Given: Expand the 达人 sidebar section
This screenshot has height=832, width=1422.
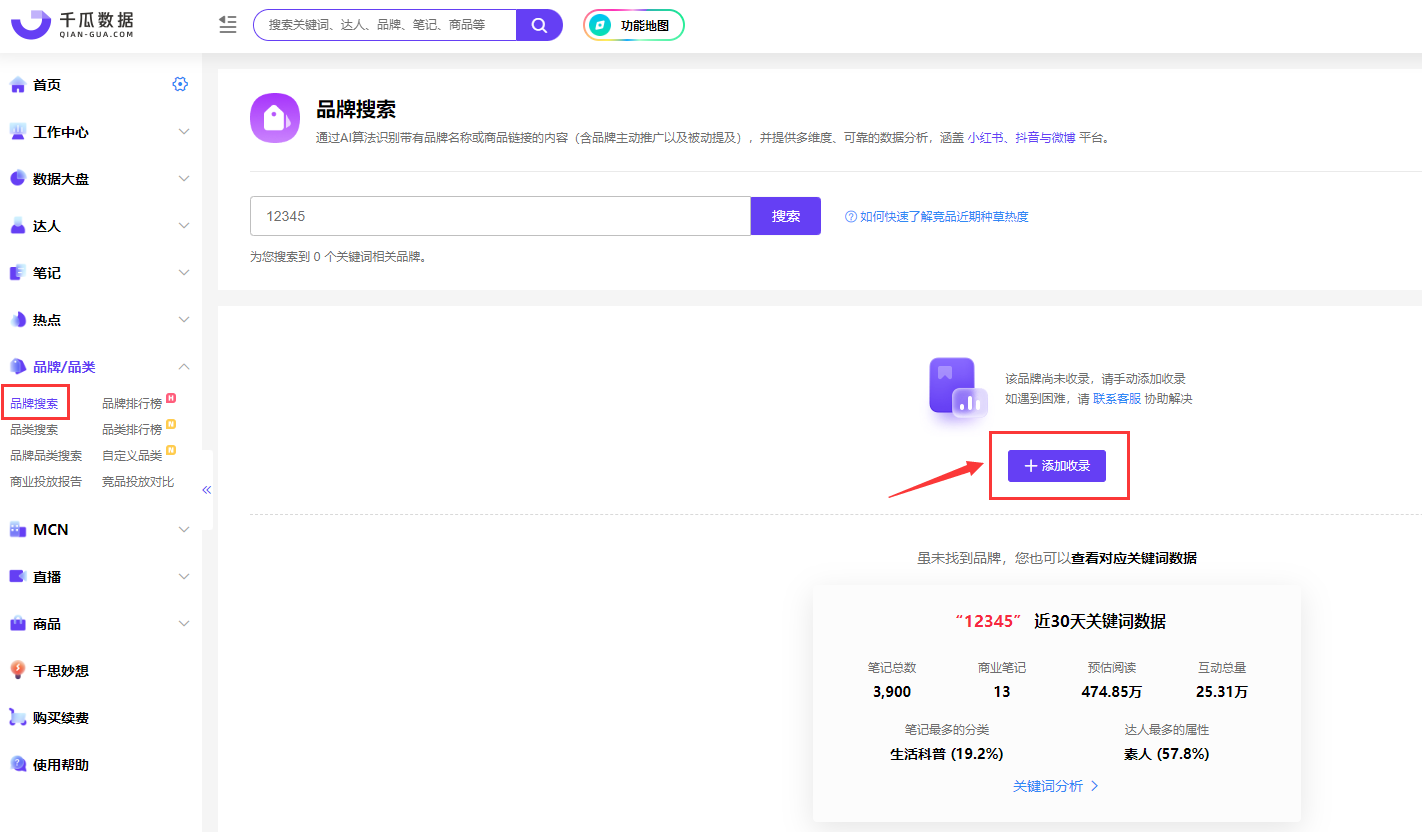Looking at the screenshot, I should (x=183, y=225).
